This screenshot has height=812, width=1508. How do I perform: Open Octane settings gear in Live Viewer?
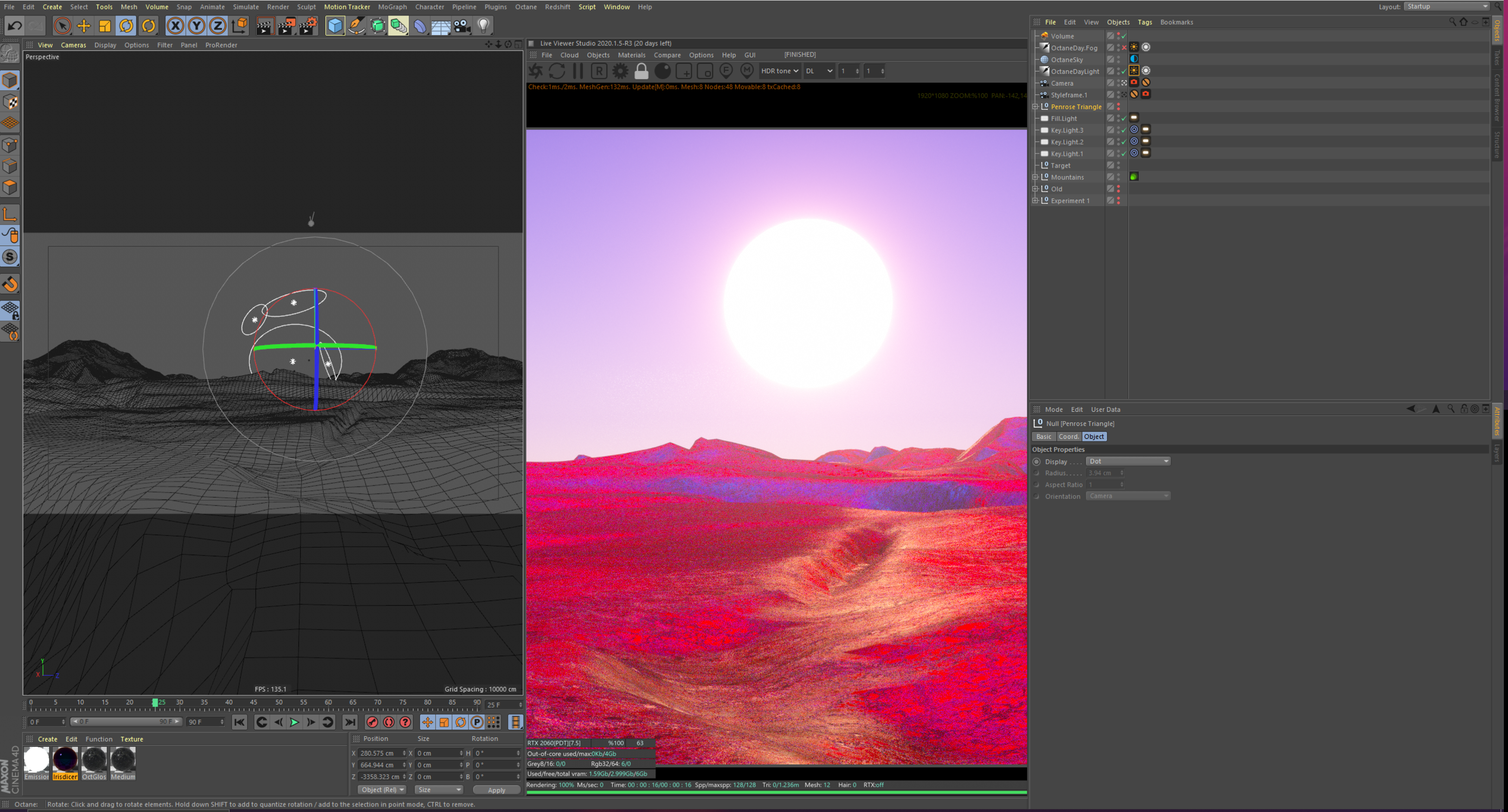(620, 71)
